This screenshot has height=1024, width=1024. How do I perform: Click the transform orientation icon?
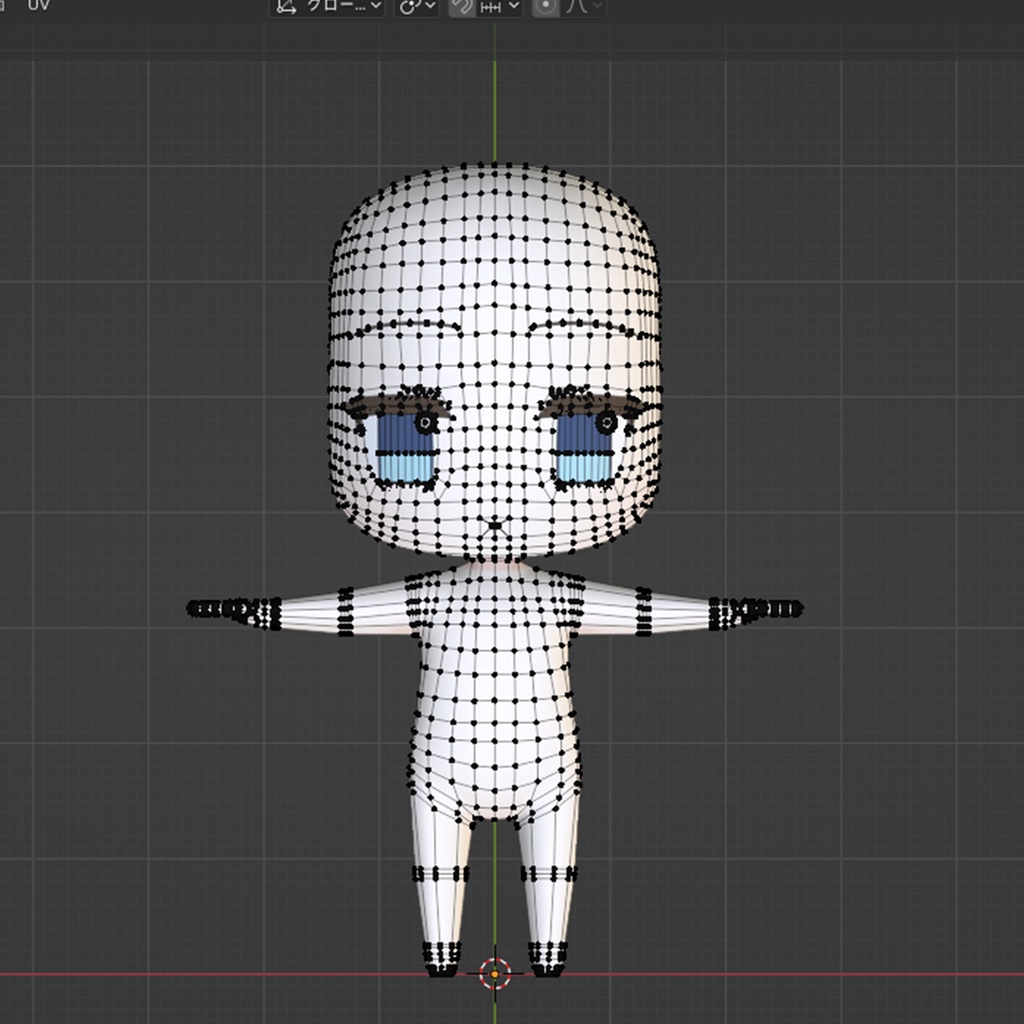pyautogui.click(x=288, y=8)
